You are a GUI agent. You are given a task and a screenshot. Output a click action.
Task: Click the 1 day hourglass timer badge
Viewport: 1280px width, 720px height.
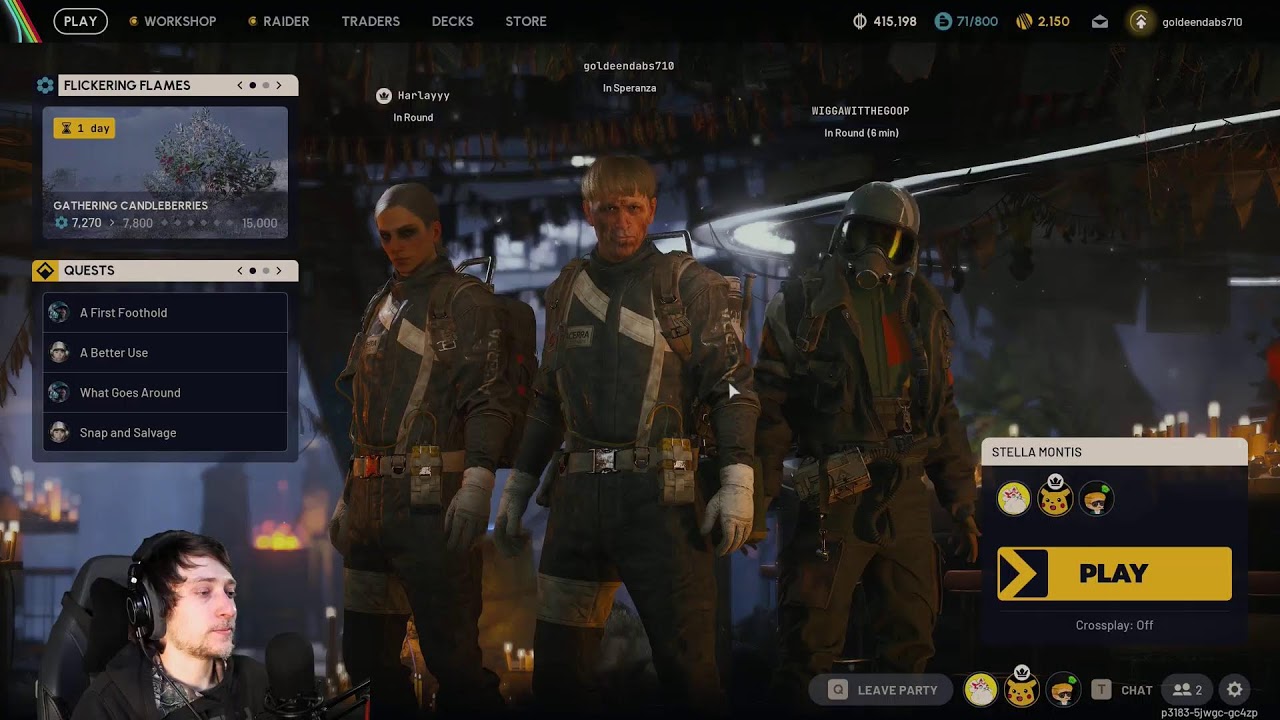click(x=84, y=128)
